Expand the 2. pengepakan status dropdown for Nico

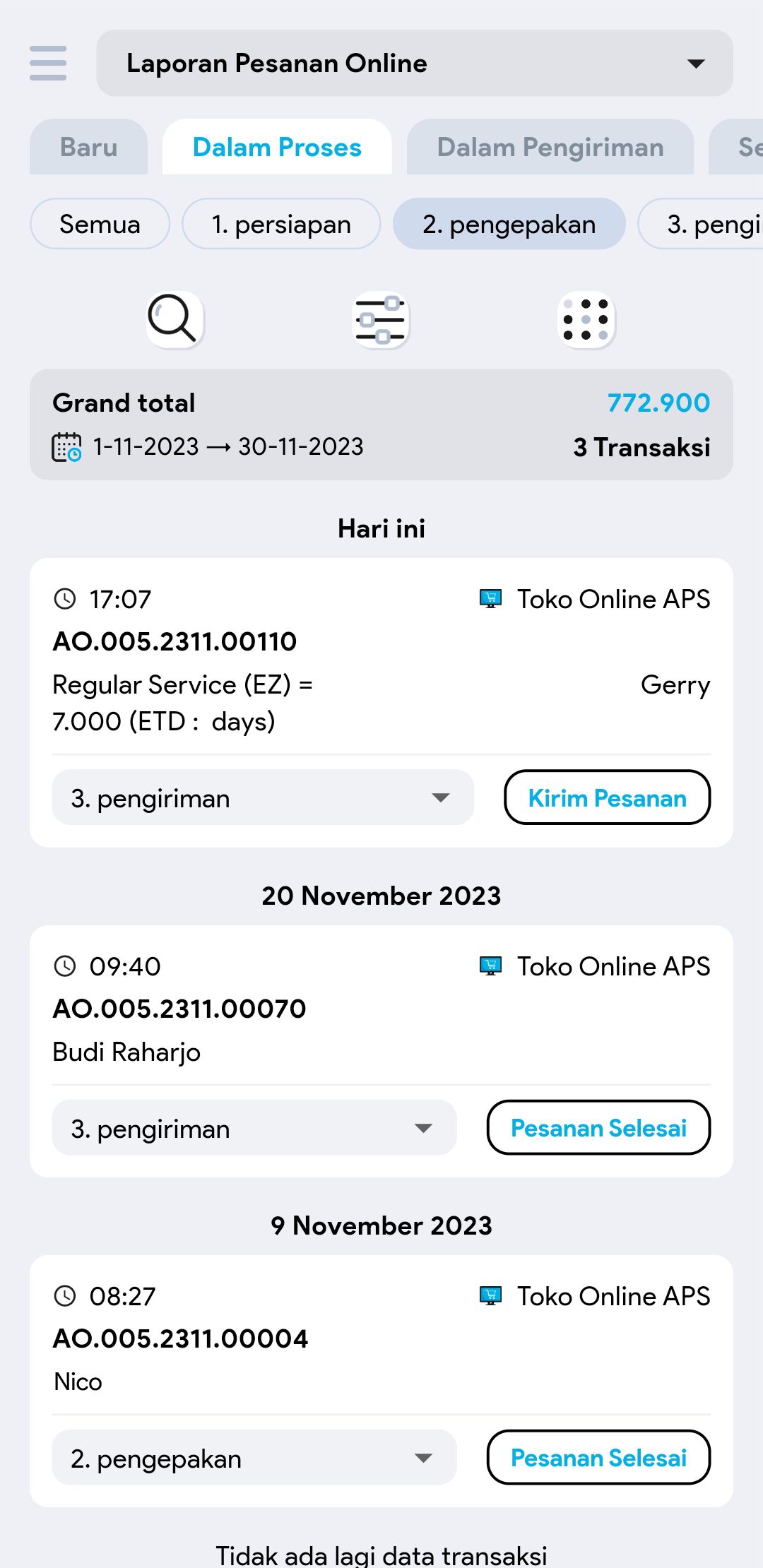254,1459
